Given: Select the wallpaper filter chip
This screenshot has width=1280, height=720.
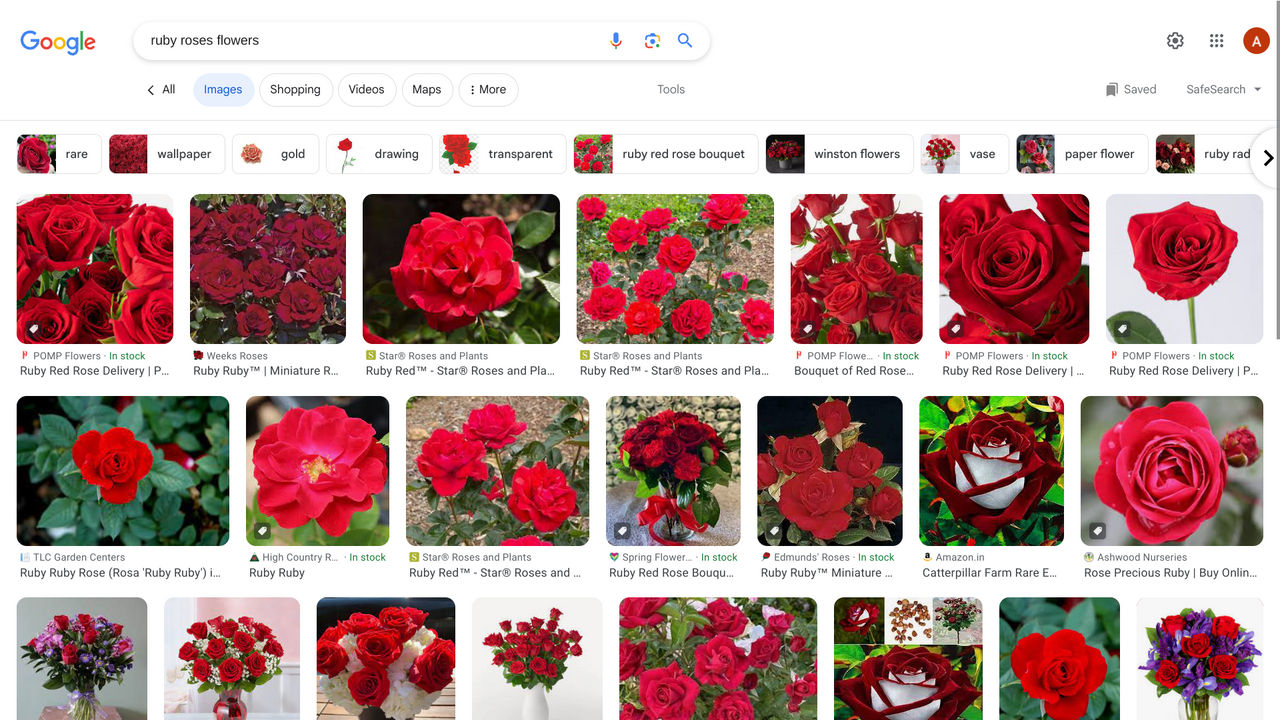Looking at the screenshot, I should (166, 153).
